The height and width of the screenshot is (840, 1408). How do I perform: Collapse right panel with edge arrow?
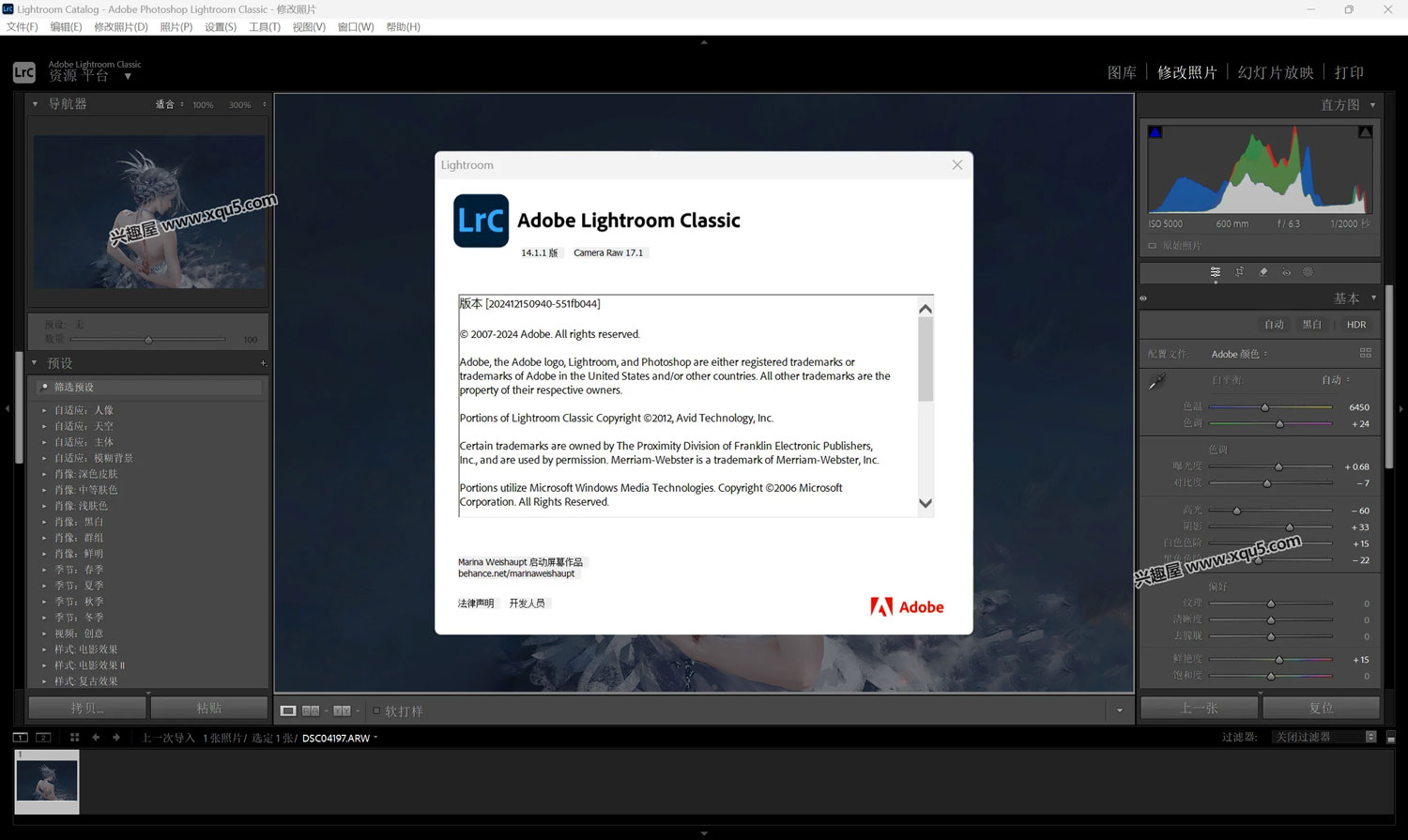pyautogui.click(x=1400, y=408)
